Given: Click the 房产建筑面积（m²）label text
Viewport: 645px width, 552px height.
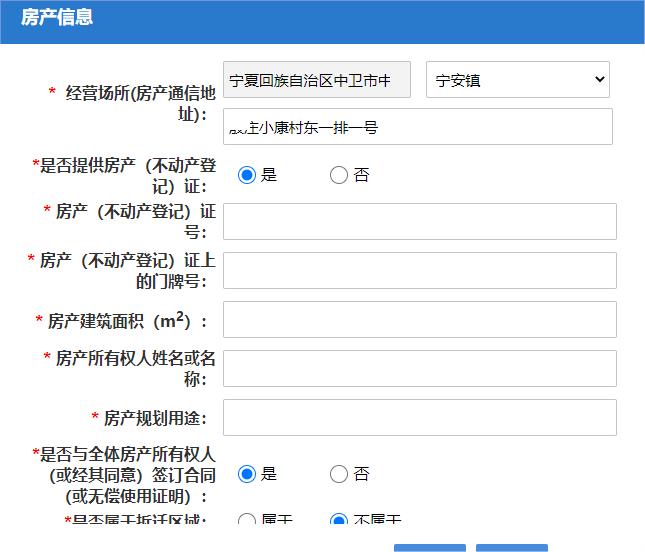Looking at the screenshot, I should [127, 321].
